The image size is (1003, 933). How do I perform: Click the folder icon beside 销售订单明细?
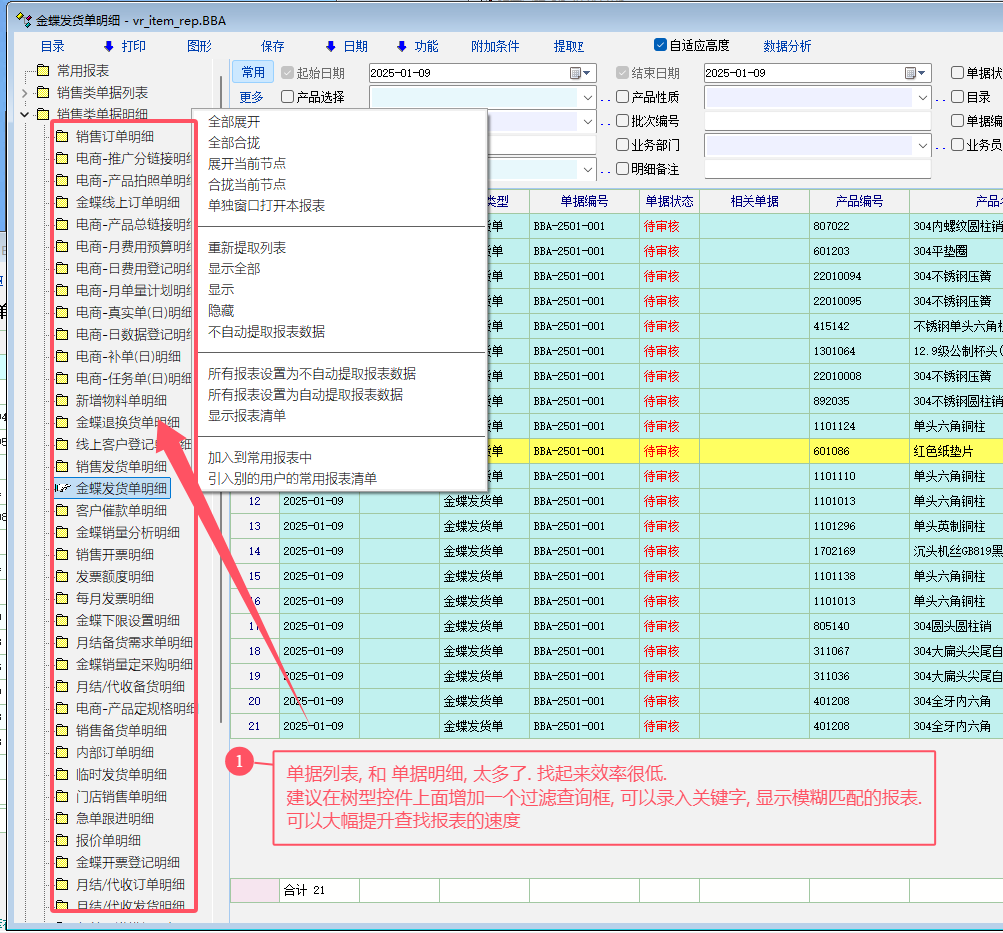click(x=62, y=137)
